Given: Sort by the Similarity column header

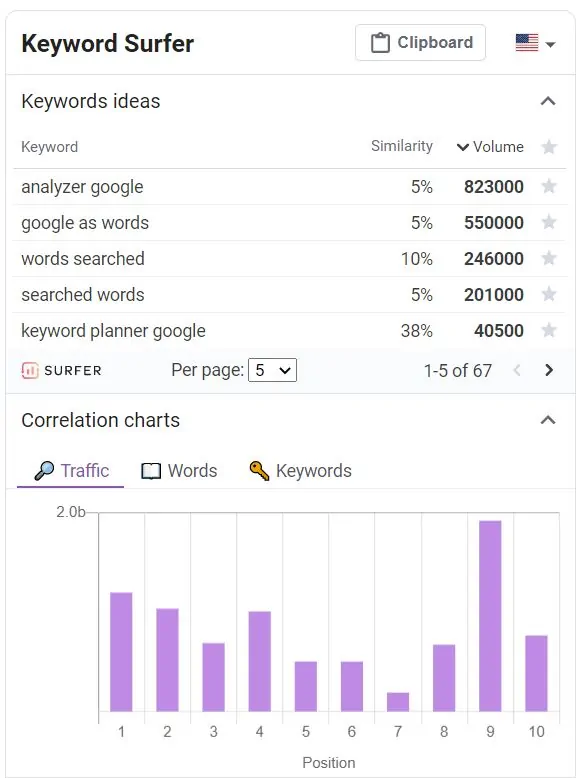Looking at the screenshot, I should pos(401,146).
